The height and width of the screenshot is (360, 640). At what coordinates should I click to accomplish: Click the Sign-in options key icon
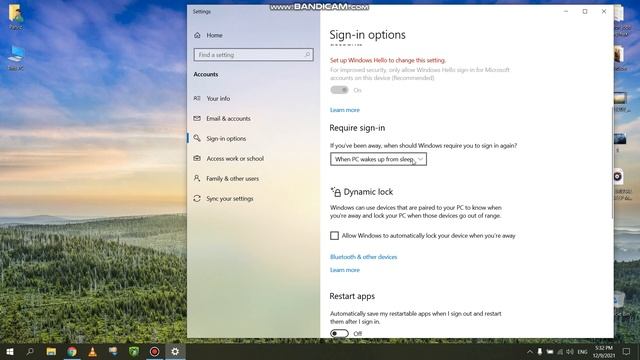tap(197, 138)
